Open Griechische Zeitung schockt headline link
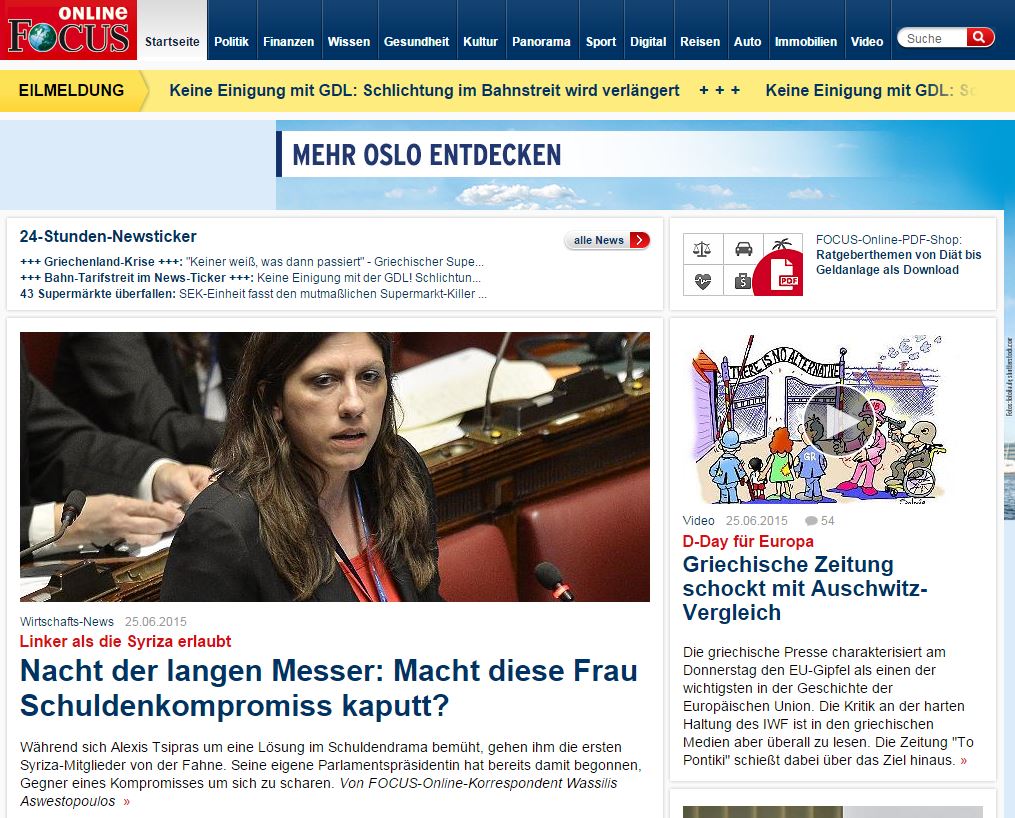The height and width of the screenshot is (818, 1015). (x=805, y=588)
